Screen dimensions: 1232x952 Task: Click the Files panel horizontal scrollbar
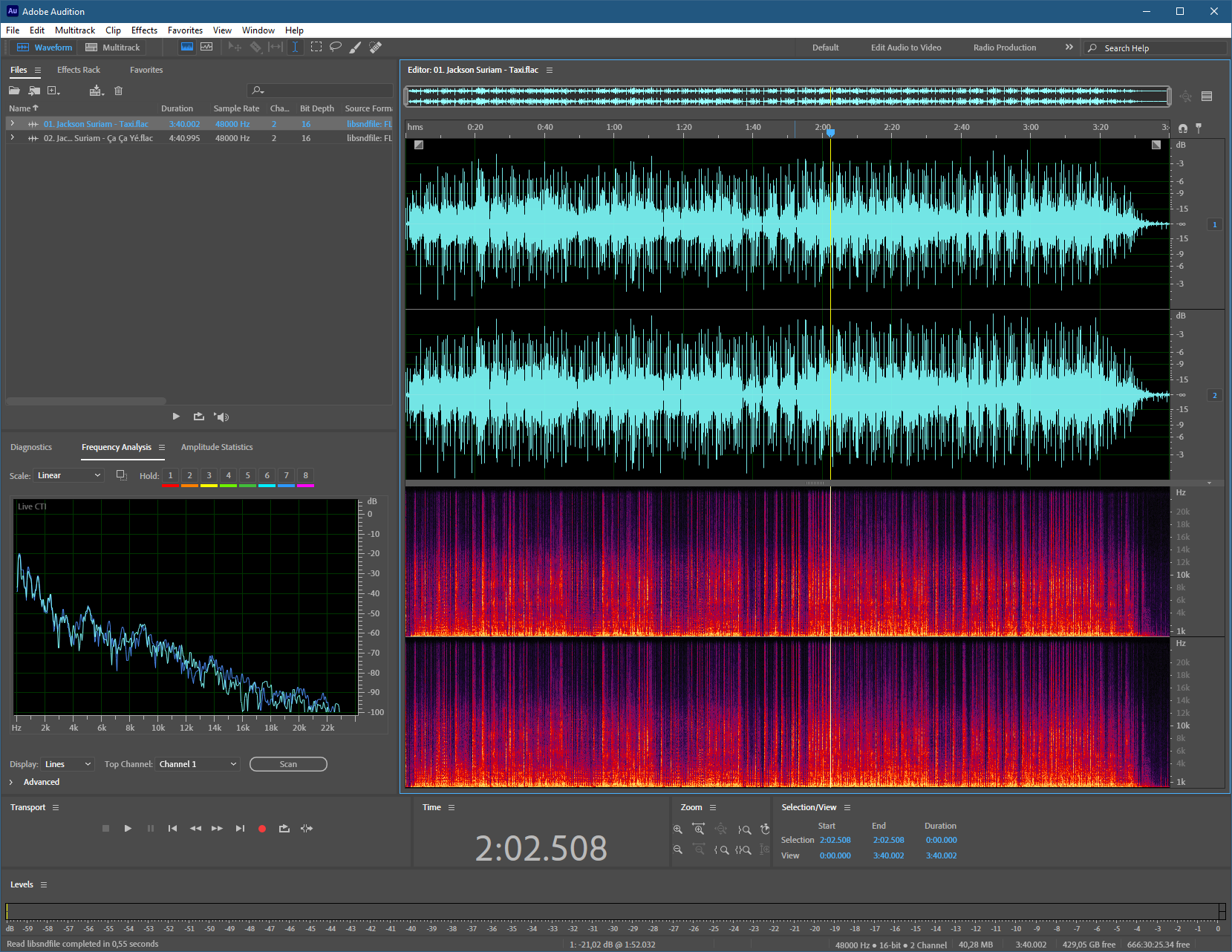pos(86,401)
